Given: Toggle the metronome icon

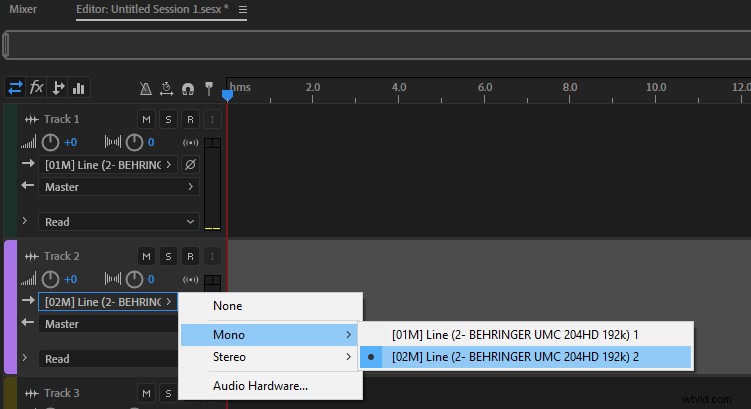Looking at the screenshot, I should 146,89.
